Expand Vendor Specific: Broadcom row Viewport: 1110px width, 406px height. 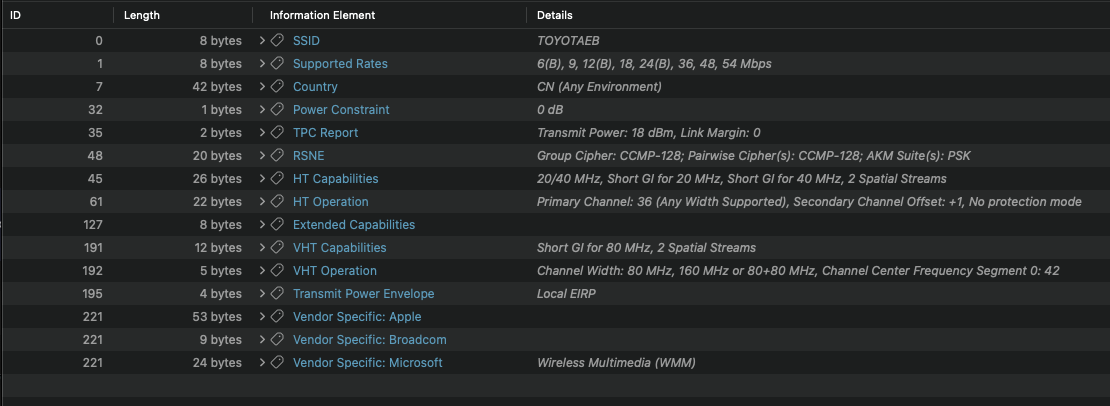pos(262,340)
